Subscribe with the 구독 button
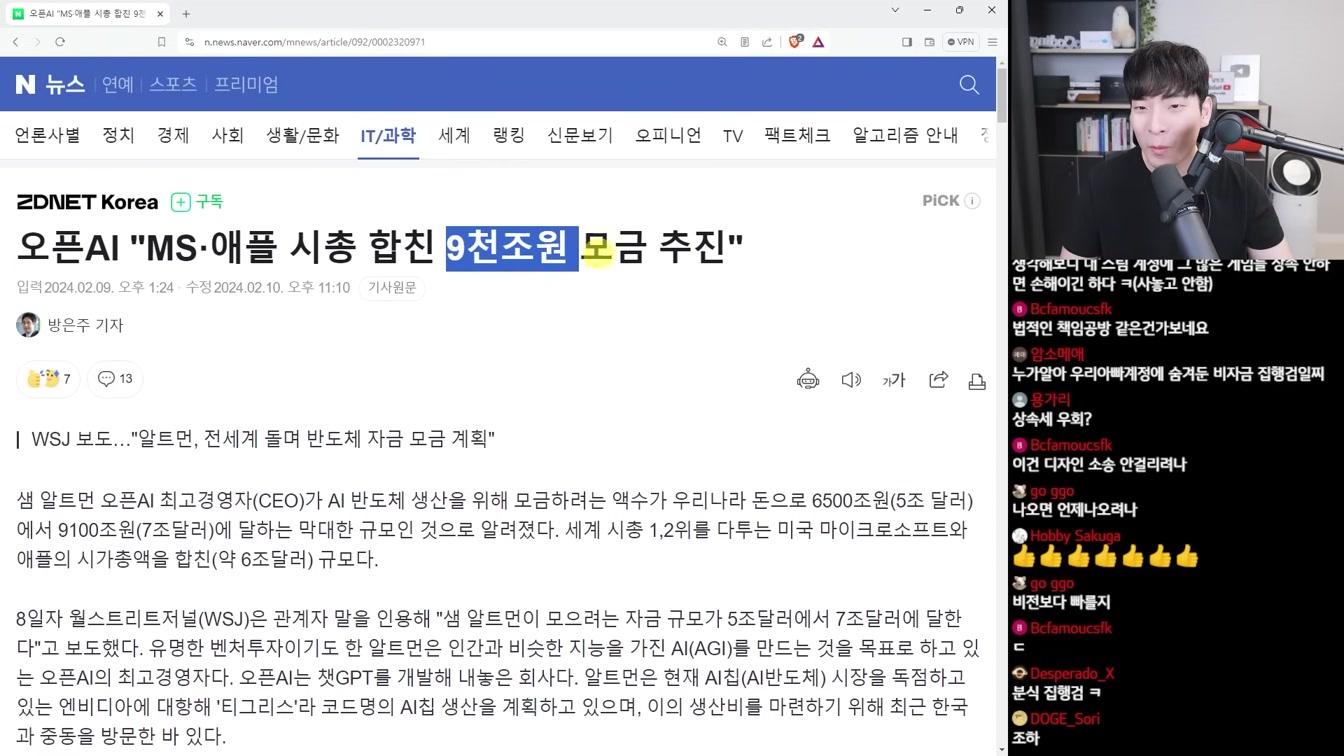The image size is (1344, 756). [197, 202]
